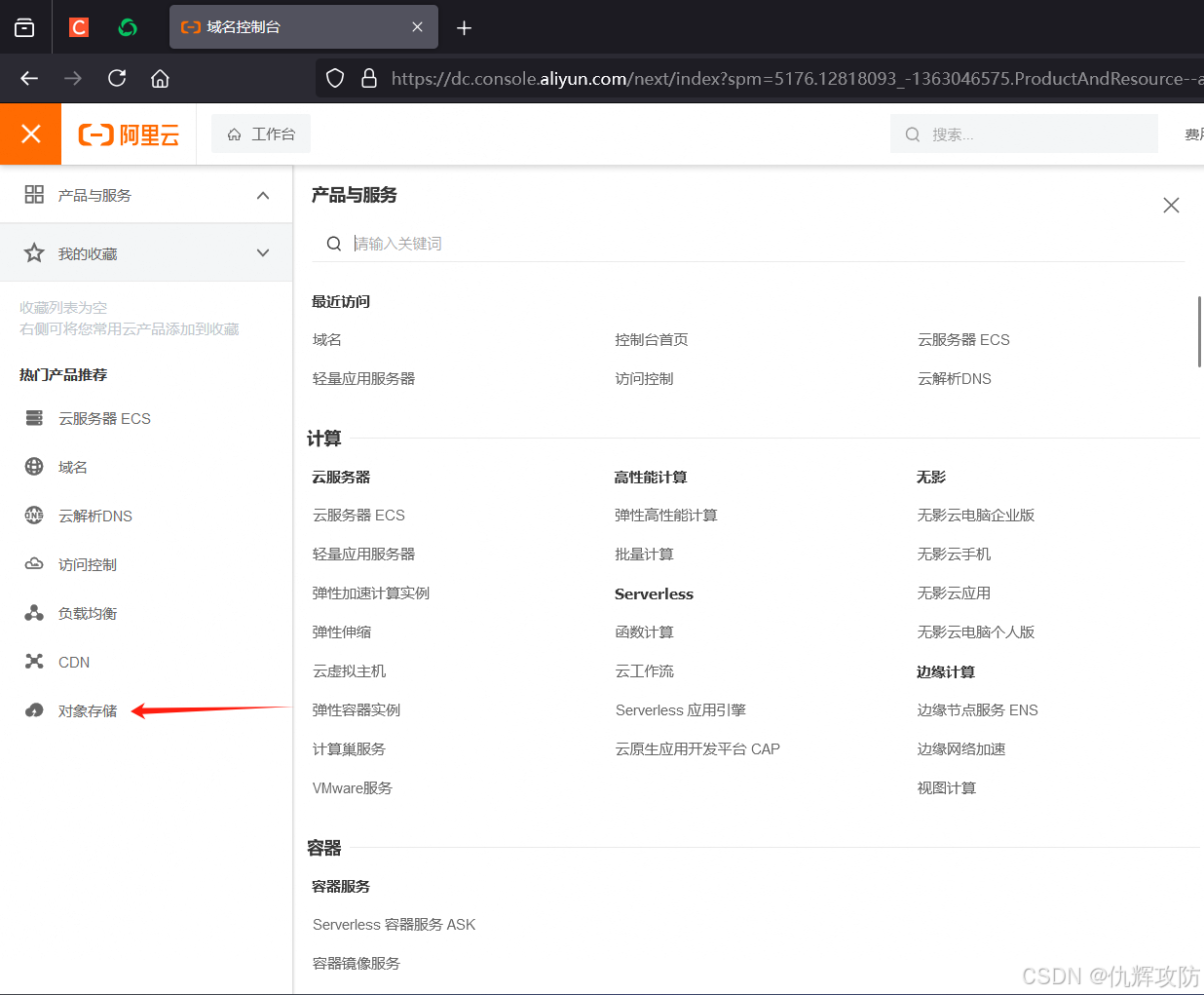This screenshot has width=1204, height=995.
Task: Click the products panel vertical scrollbar
Action: 1199,331
